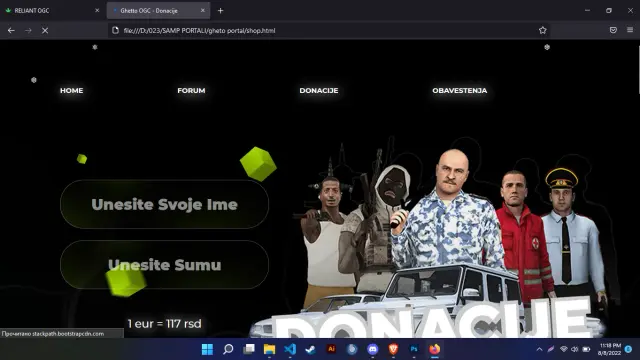The image size is (640, 360).
Task: Open Task View on taskbar
Action: click(249, 349)
